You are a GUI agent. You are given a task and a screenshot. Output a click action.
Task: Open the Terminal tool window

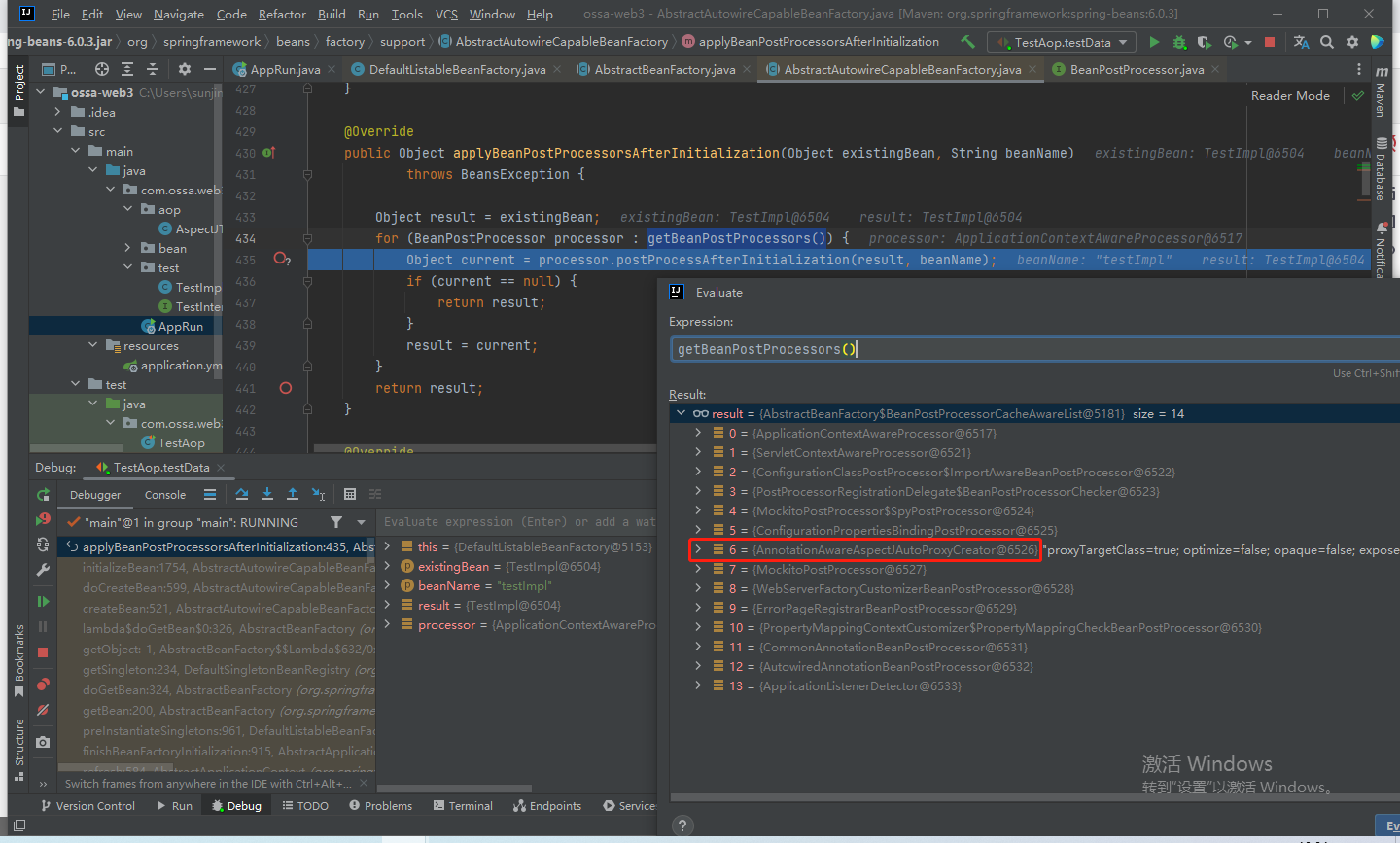463,805
